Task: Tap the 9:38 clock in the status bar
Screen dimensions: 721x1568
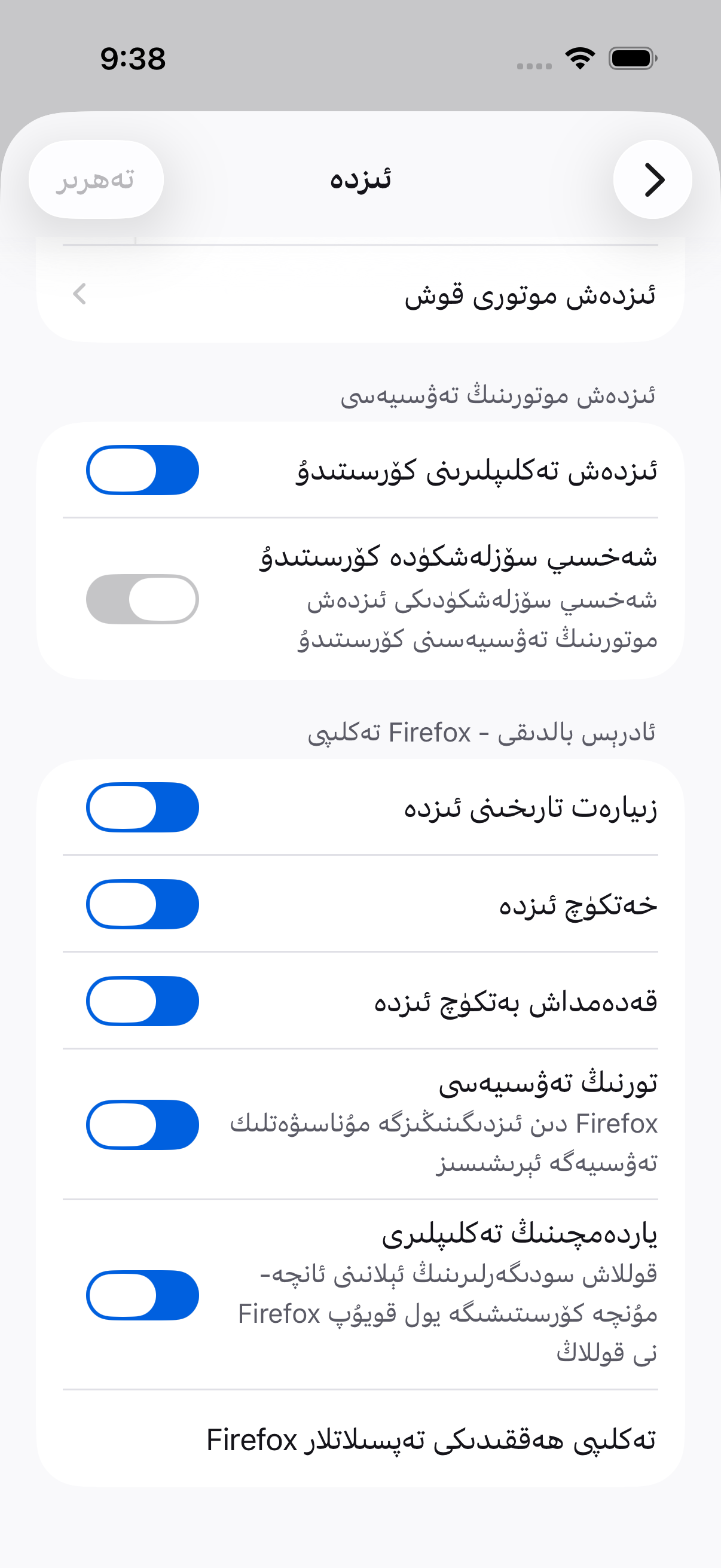Action: 133,59
